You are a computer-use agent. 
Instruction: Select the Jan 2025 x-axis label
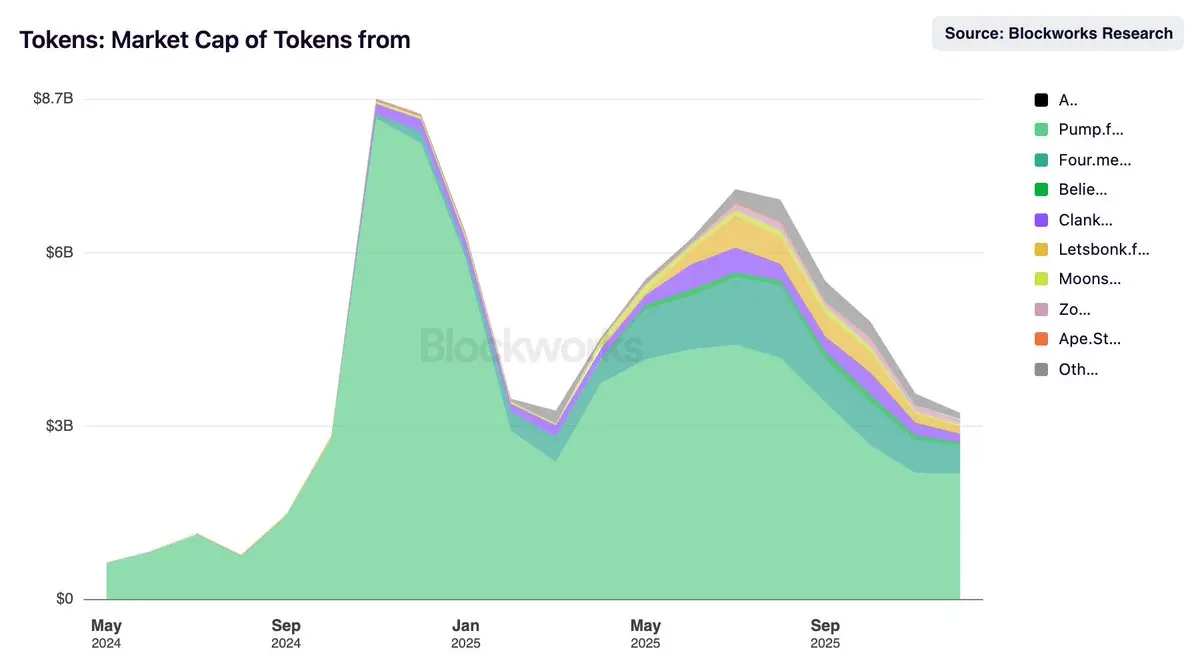point(466,634)
